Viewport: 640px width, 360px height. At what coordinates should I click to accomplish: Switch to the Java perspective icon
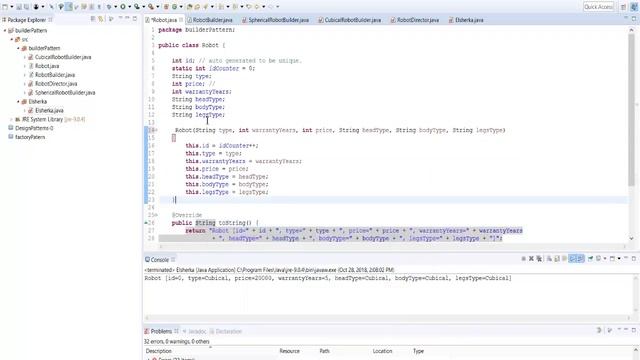(634, 7)
